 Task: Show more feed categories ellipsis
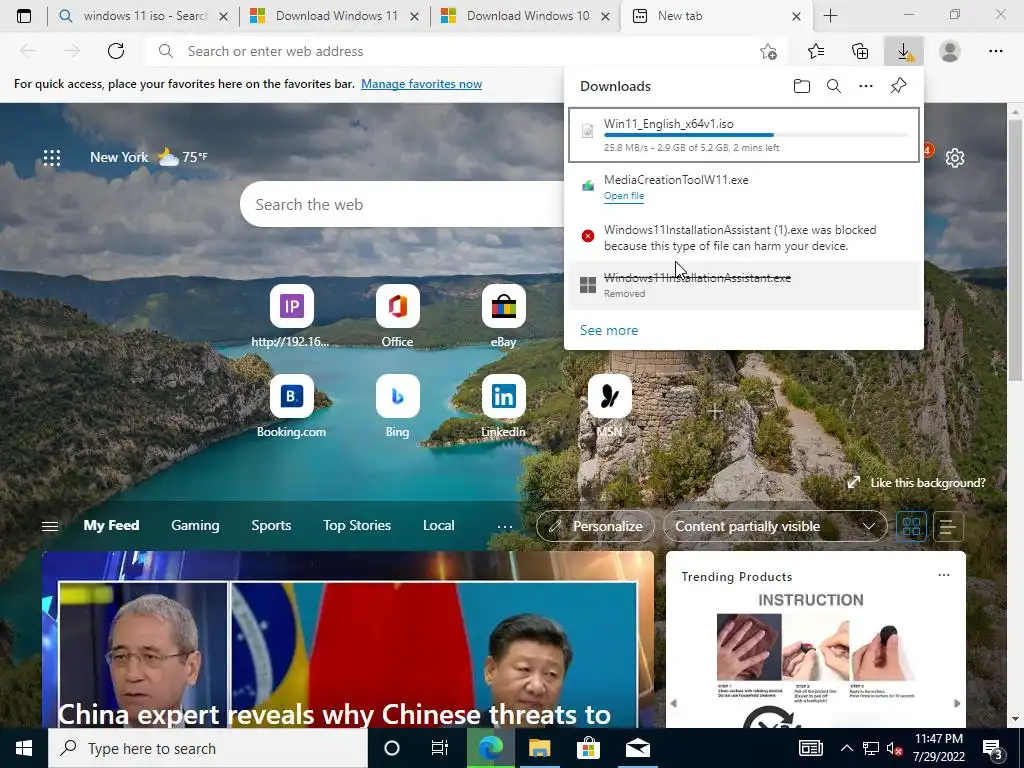[505, 526]
